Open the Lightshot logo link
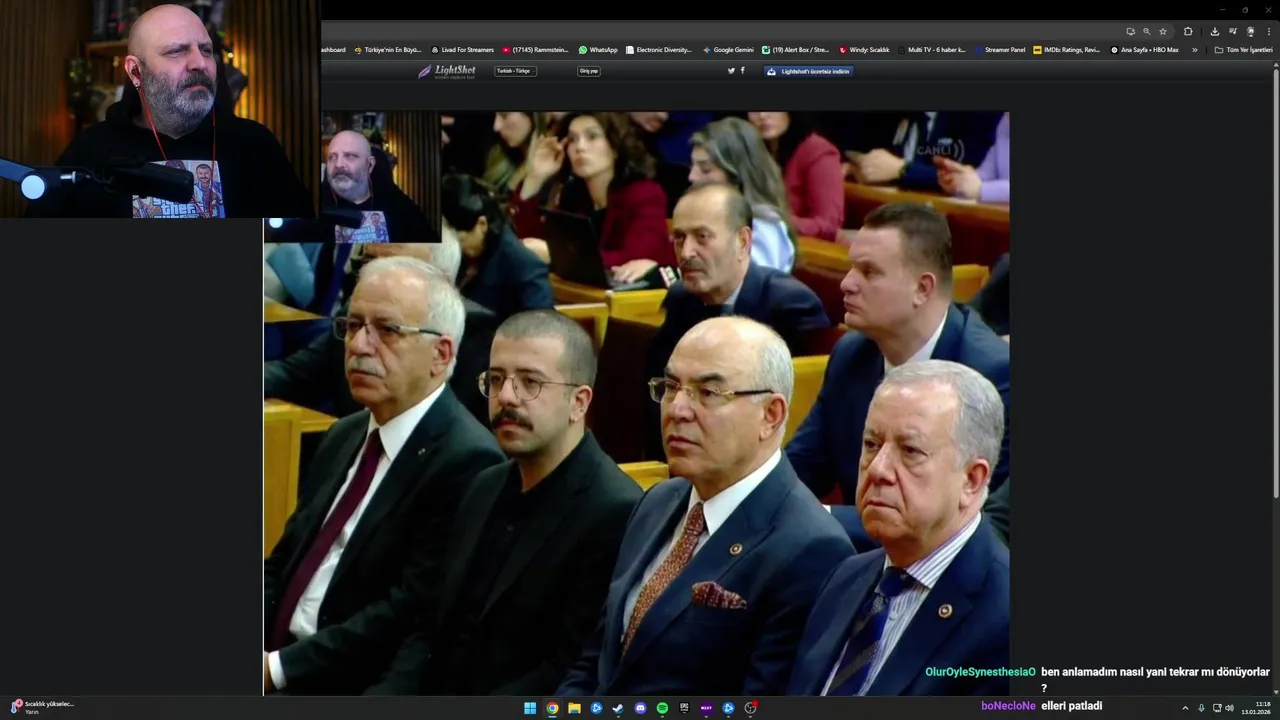This screenshot has height=720, width=1280. [447, 71]
